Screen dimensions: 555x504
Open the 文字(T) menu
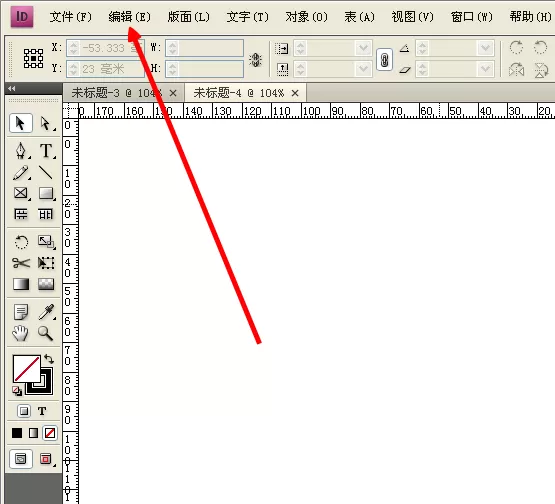(247, 17)
